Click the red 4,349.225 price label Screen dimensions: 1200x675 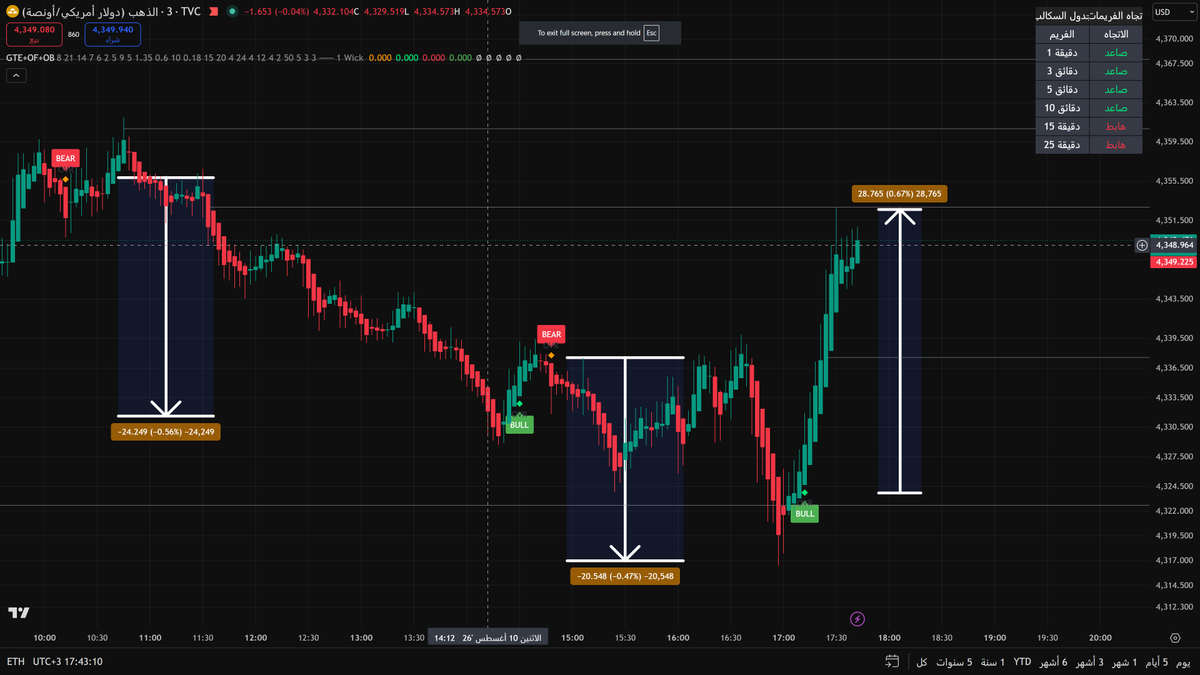(1174, 261)
